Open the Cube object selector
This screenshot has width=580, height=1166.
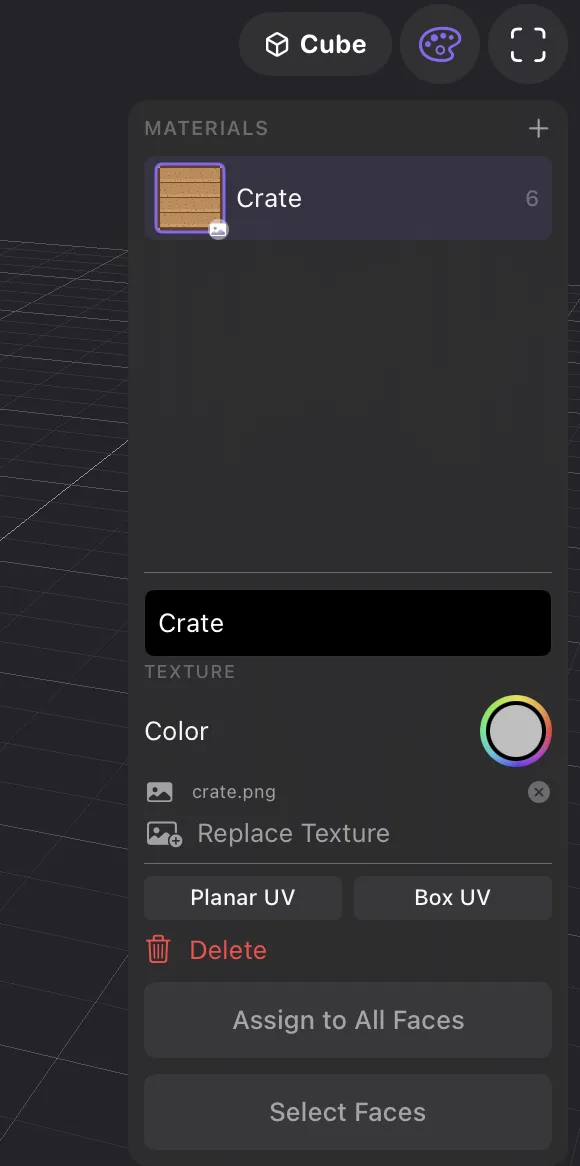pyautogui.click(x=315, y=45)
